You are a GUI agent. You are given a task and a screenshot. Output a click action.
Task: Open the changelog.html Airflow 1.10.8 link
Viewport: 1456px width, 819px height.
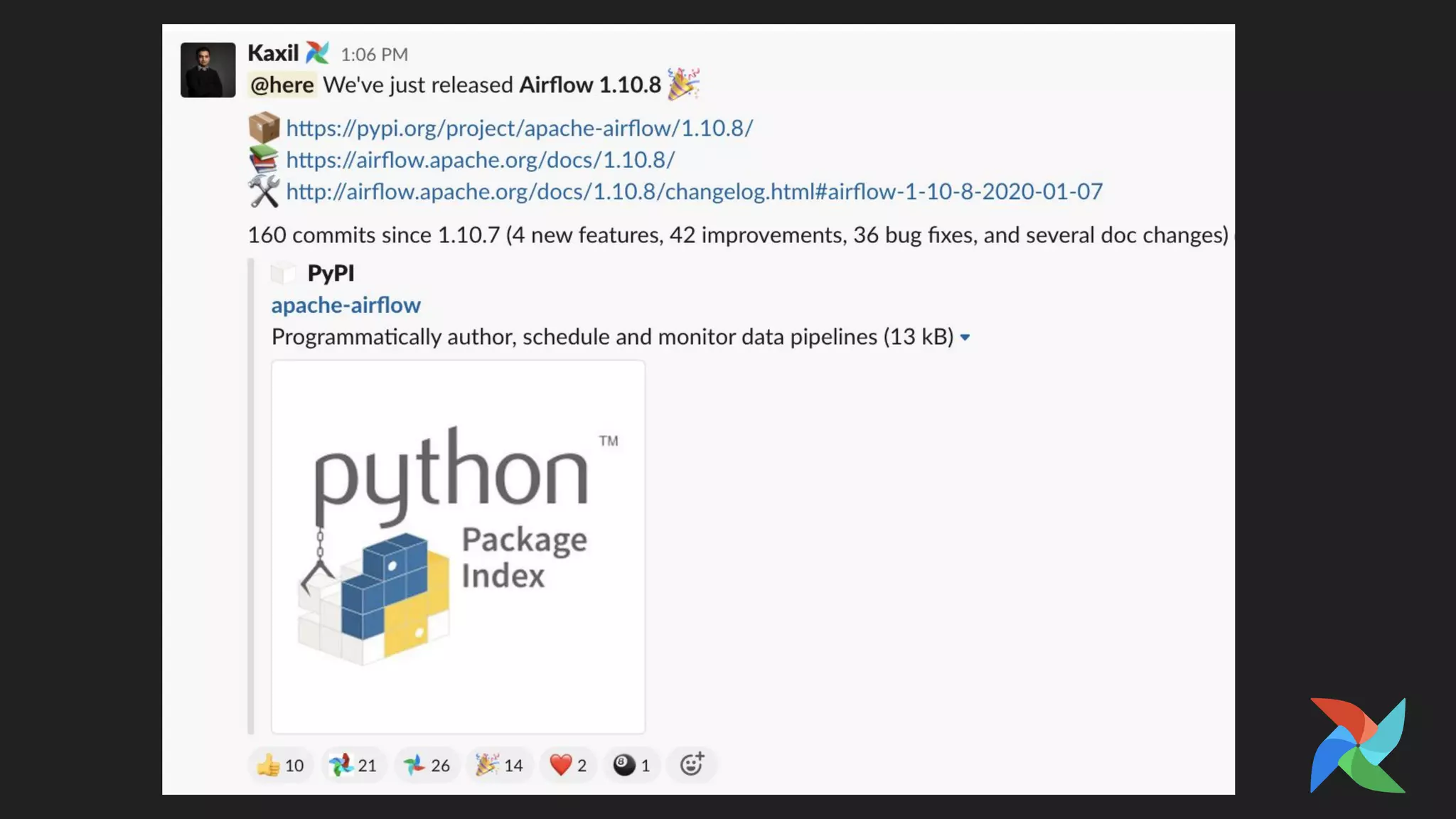click(694, 192)
